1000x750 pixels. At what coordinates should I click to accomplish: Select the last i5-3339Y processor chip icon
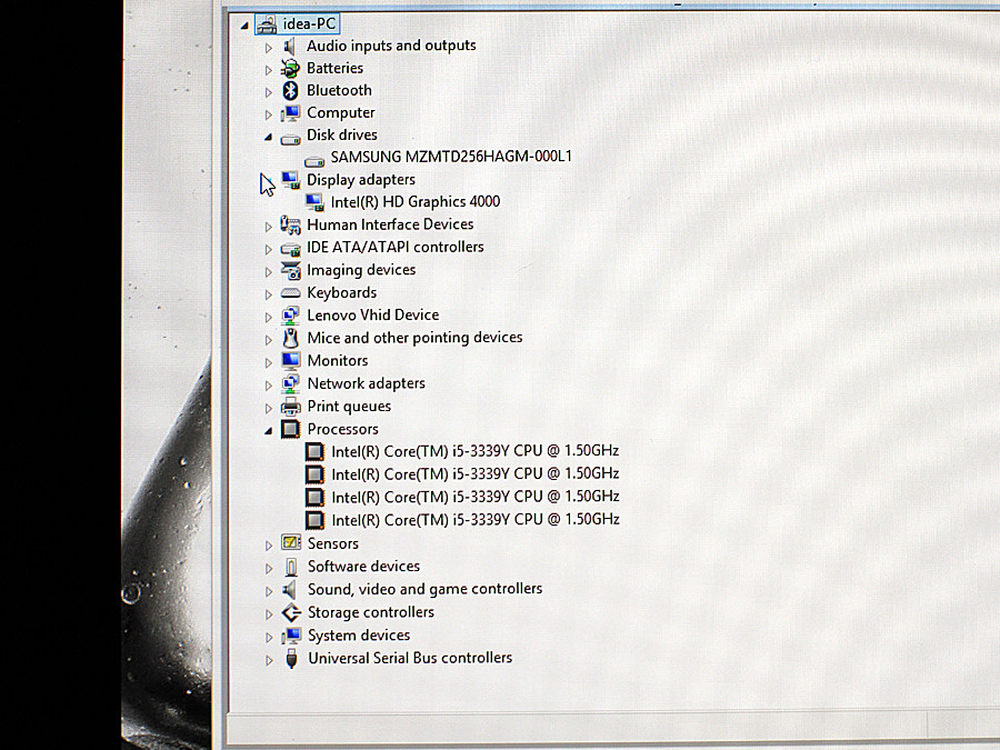314,520
